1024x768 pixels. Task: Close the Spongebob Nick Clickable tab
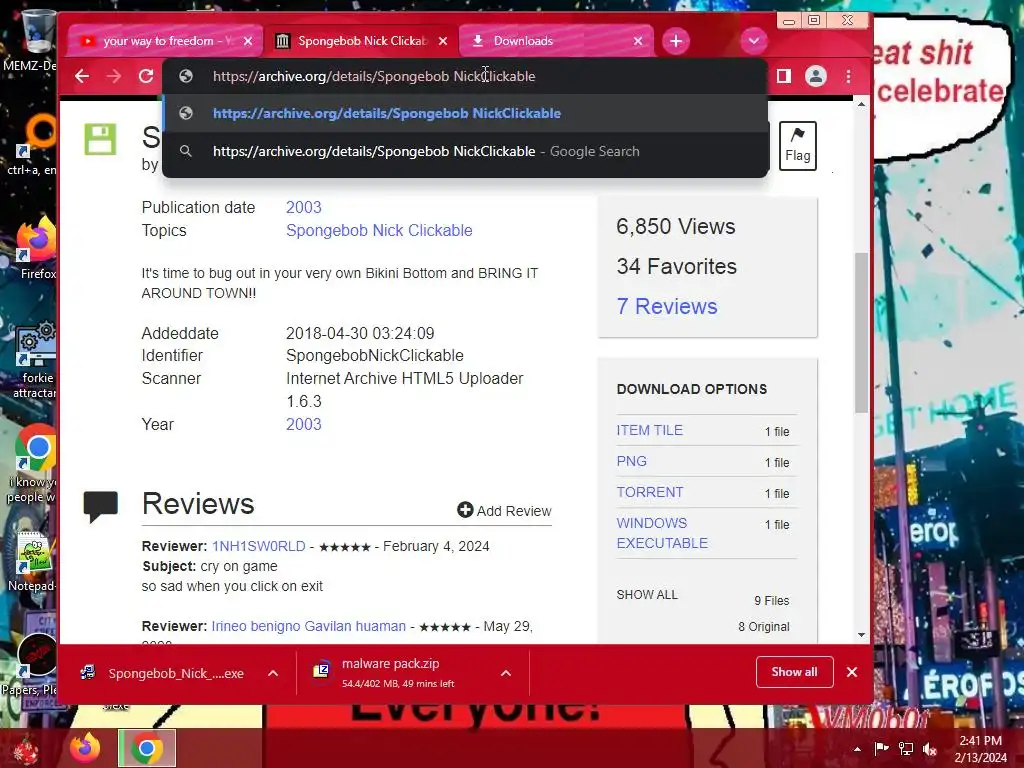pos(443,41)
